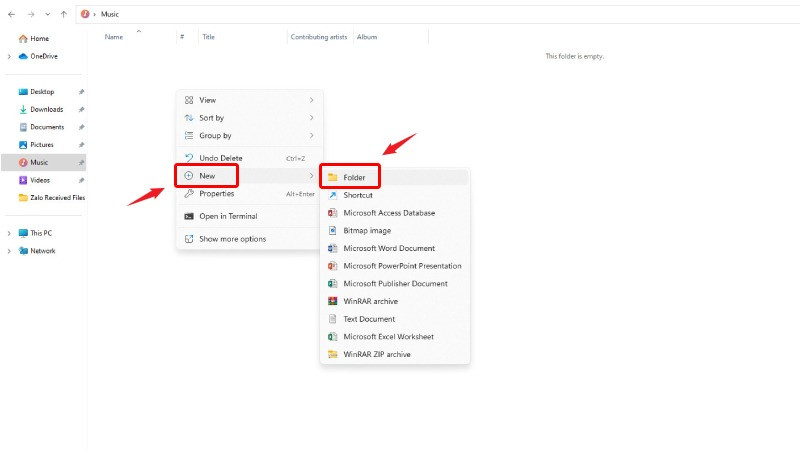
Task: Click the Music icon in the address bar
Action: 85,14
